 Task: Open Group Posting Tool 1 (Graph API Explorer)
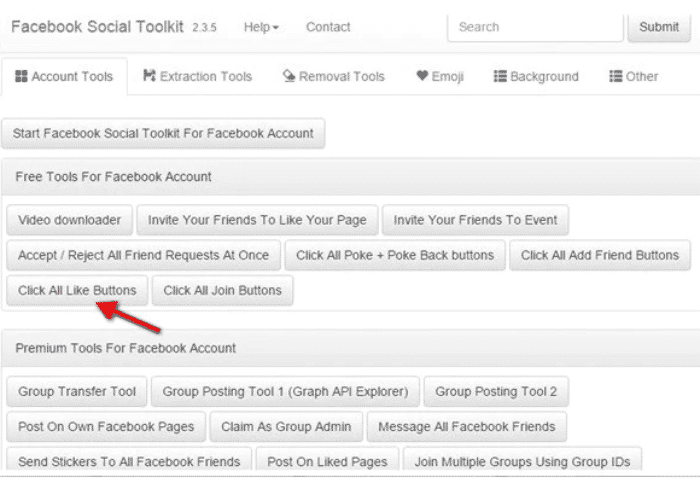point(285,391)
